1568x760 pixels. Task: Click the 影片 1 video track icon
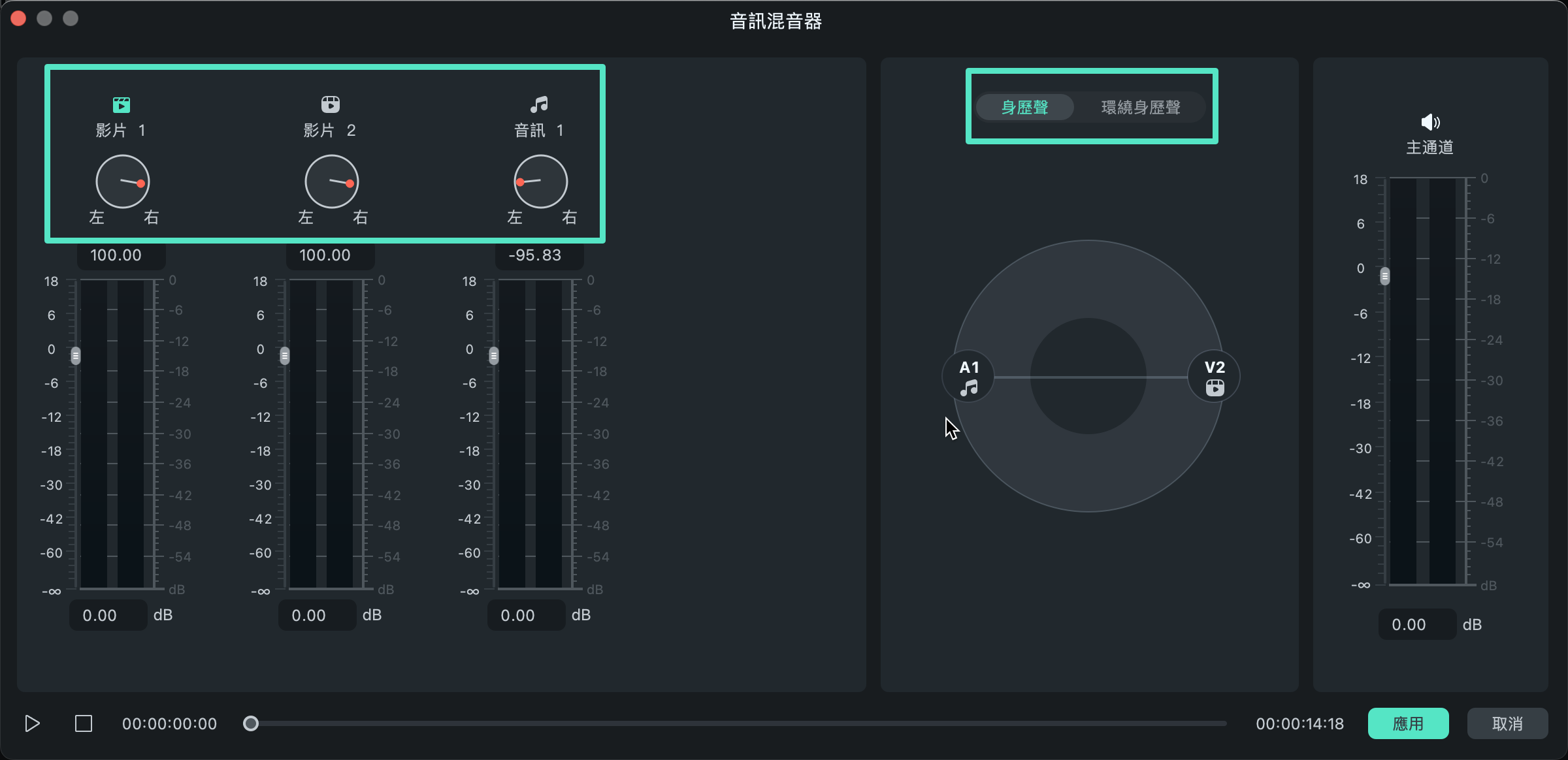click(122, 104)
